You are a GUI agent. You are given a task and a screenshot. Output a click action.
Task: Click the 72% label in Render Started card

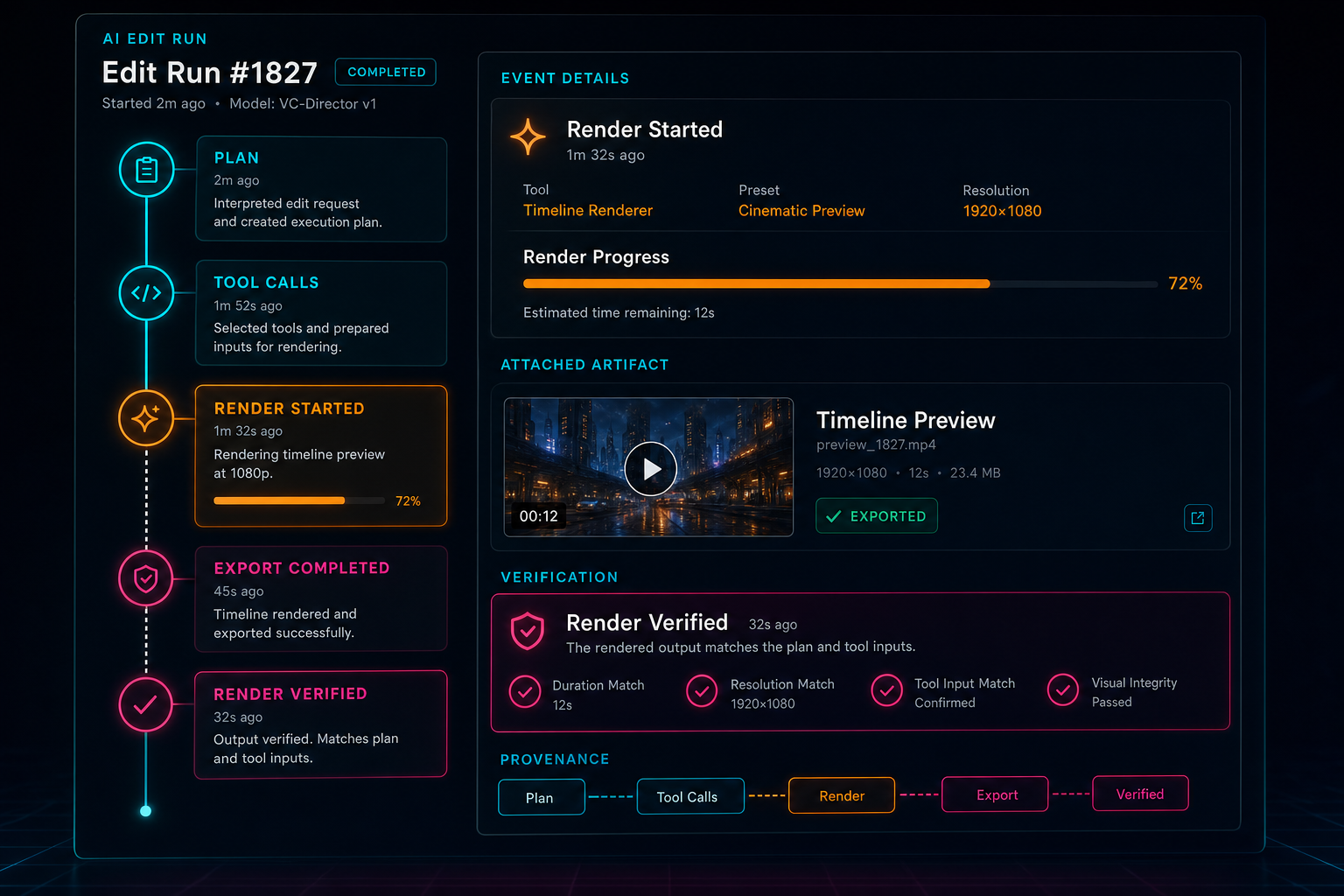[x=408, y=500]
